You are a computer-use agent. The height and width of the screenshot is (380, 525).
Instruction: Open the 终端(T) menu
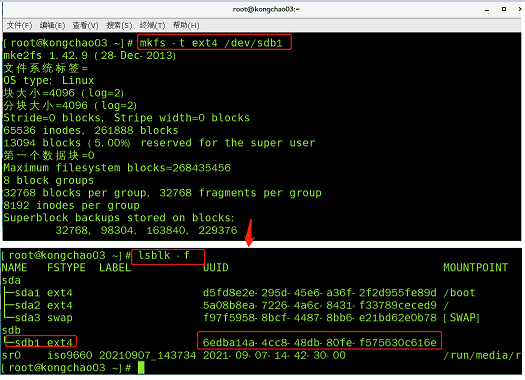point(152,25)
